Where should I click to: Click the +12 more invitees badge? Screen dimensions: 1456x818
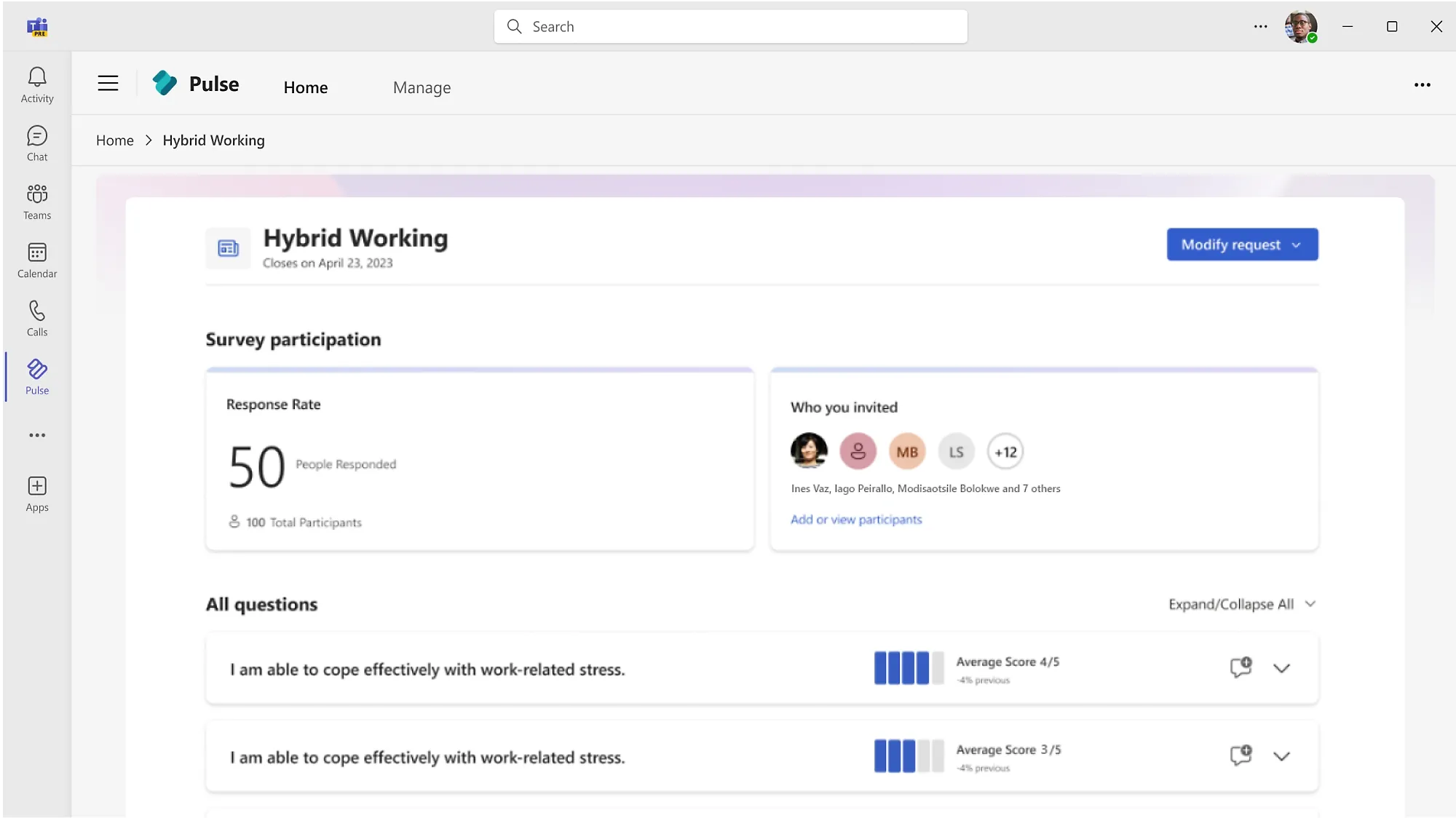1005,452
